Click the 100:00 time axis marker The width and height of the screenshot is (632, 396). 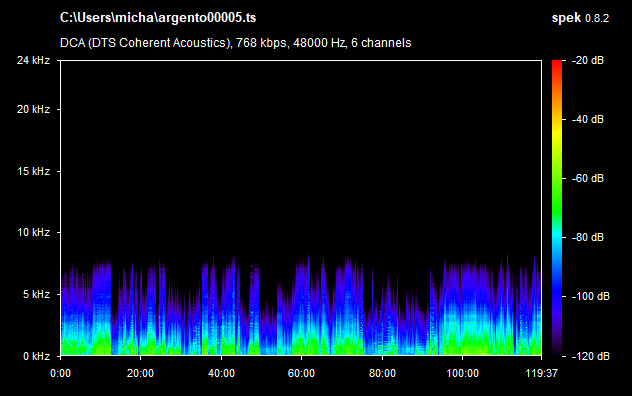pyautogui.click(x=462, y=373)
